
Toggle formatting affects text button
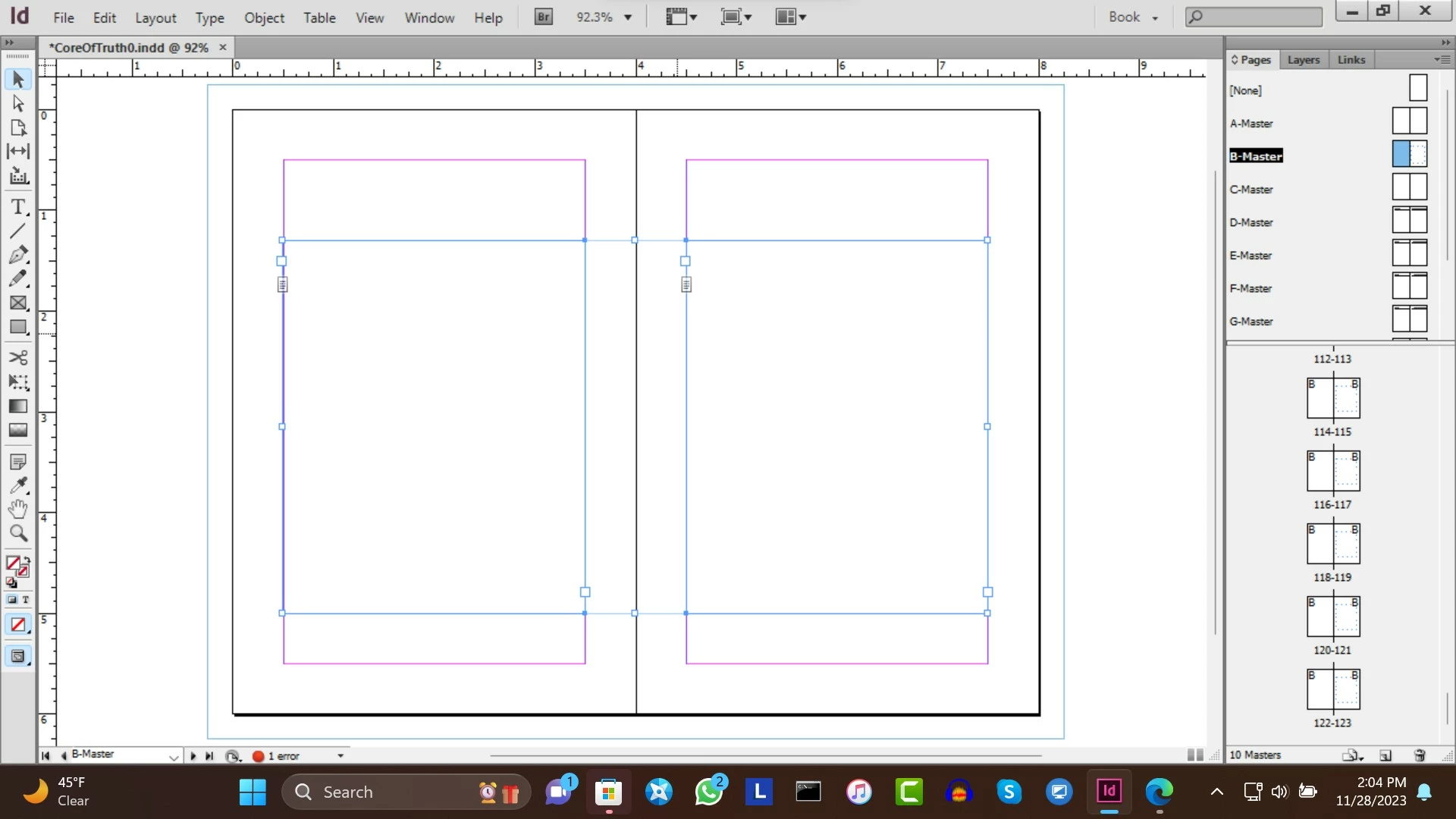point(25,600)
